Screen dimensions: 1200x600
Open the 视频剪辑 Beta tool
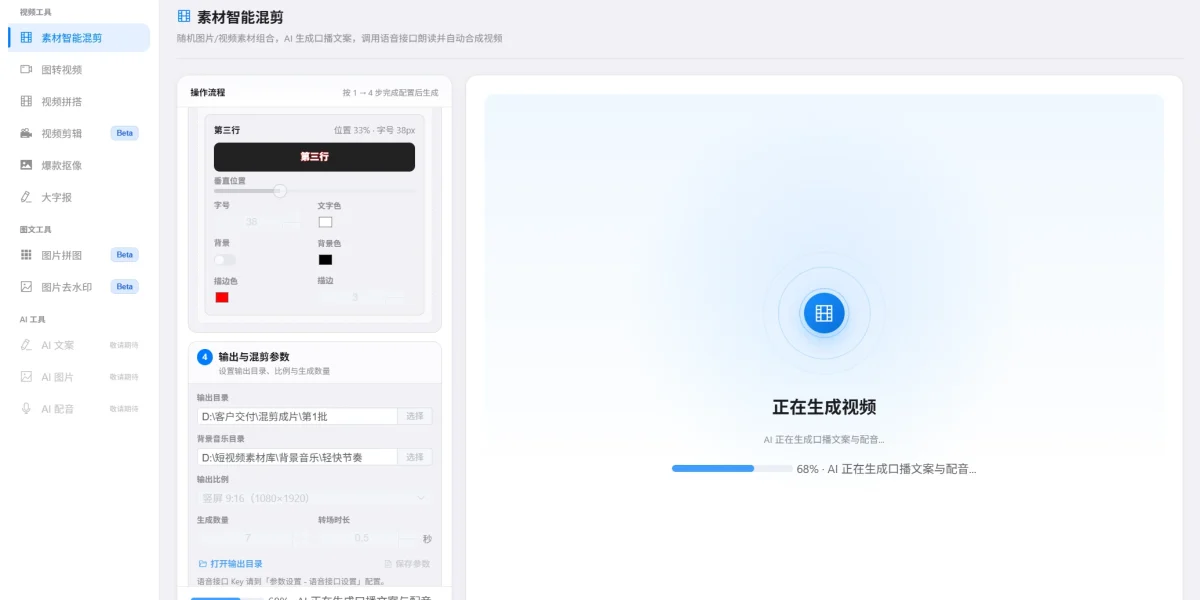[79, 133]
